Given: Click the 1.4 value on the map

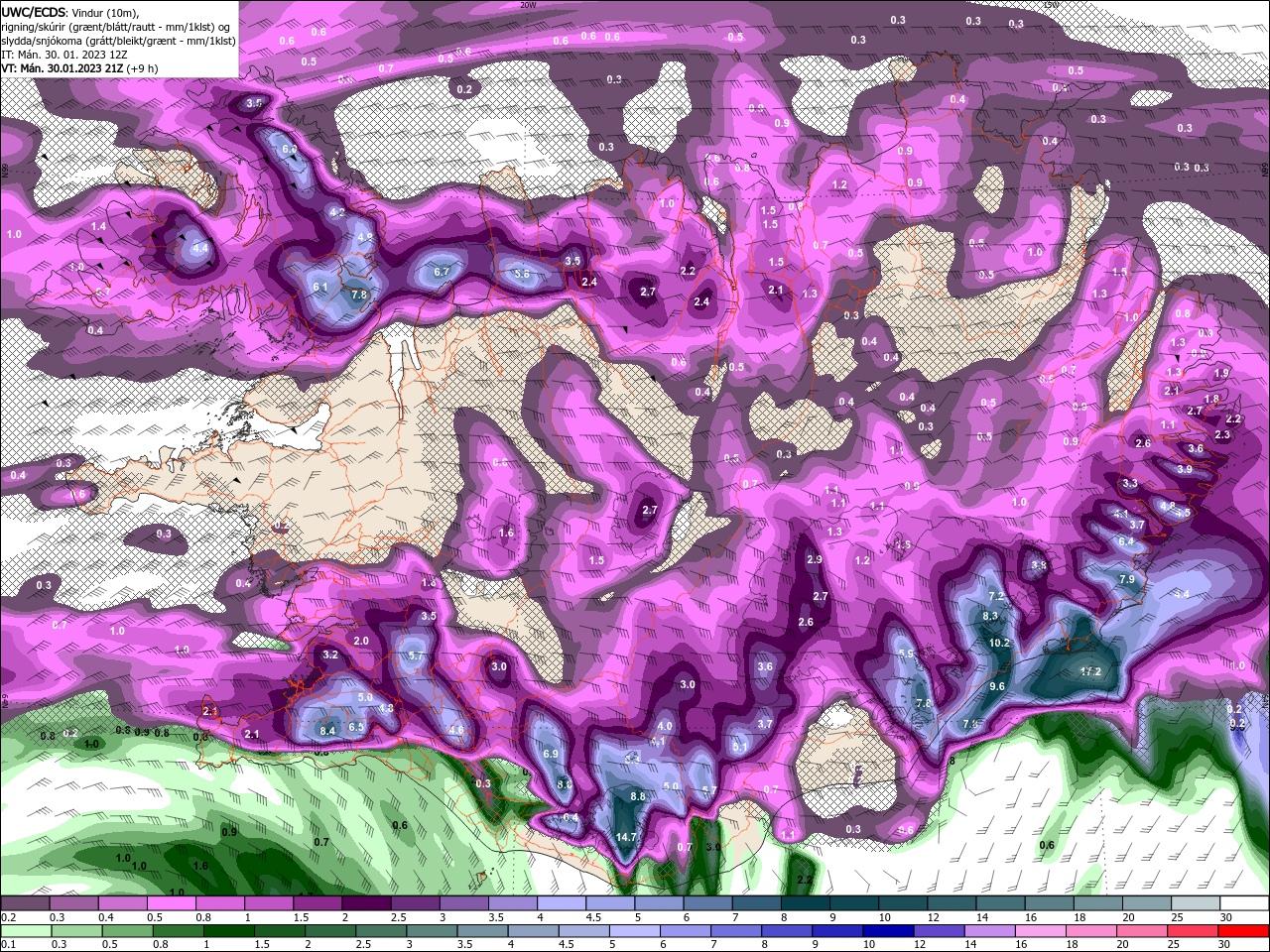Looking at the screenshot, I should pos(98,227).
